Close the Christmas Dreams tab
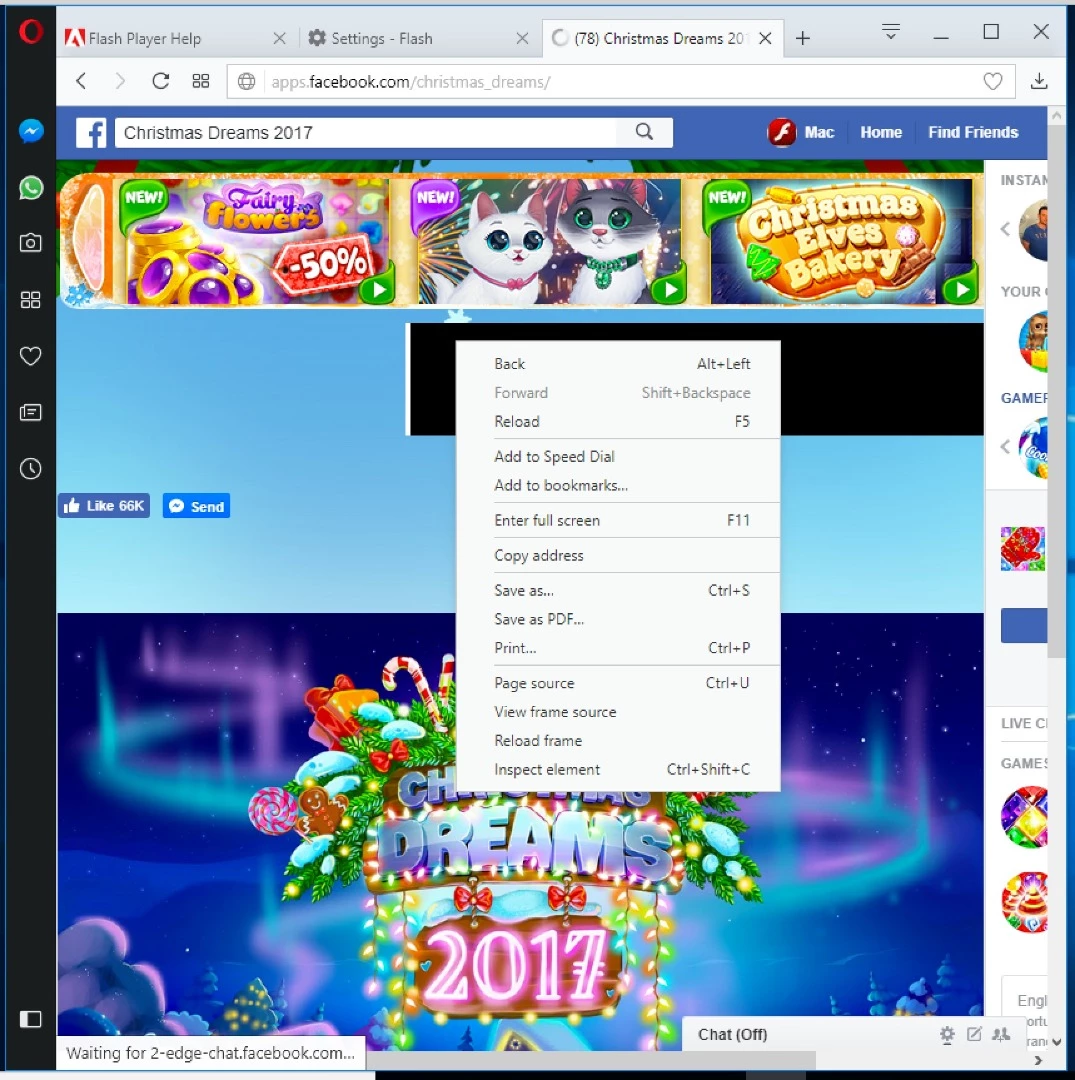Screen dimensions: 1075x1080 pos(765,39)
